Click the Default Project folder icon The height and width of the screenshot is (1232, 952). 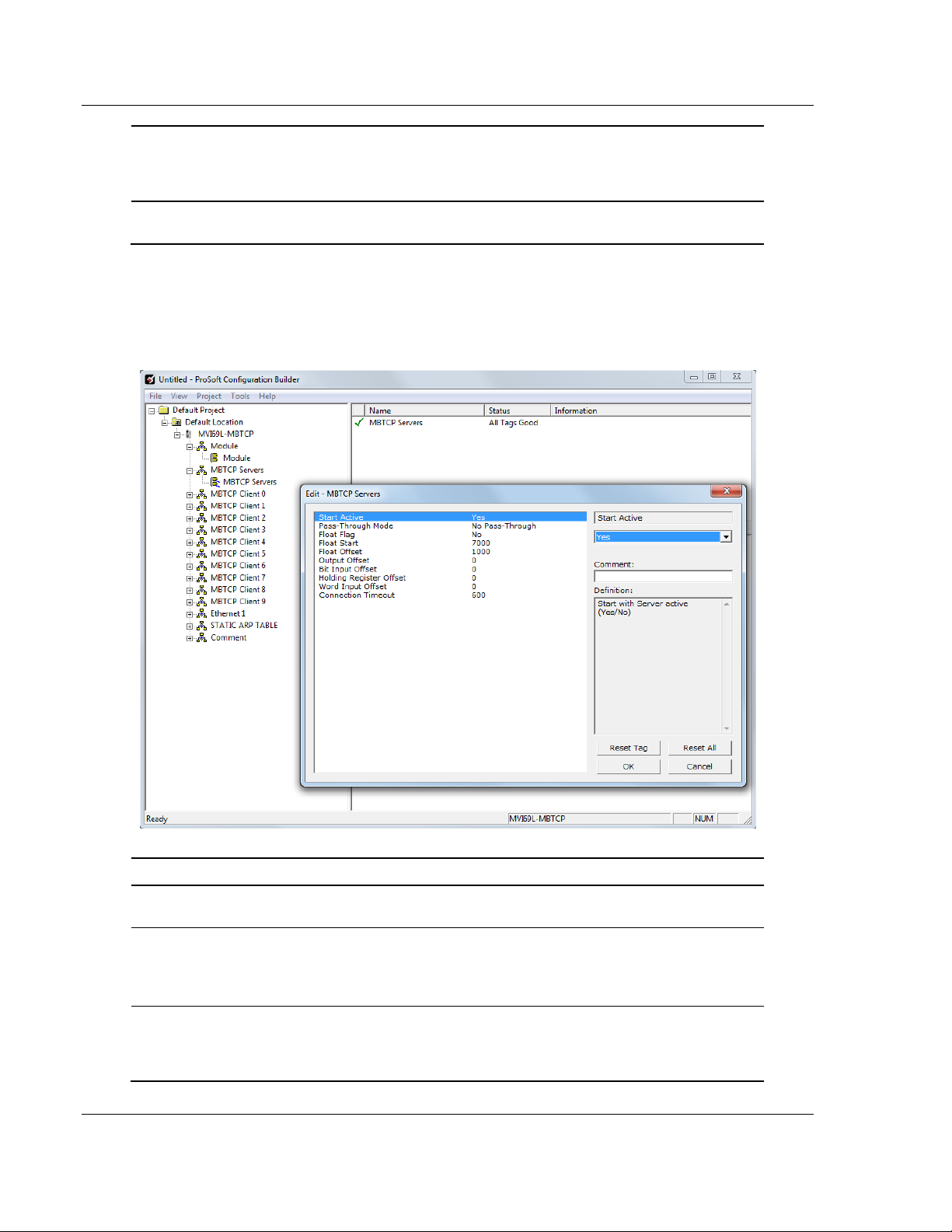click(164, 410)
